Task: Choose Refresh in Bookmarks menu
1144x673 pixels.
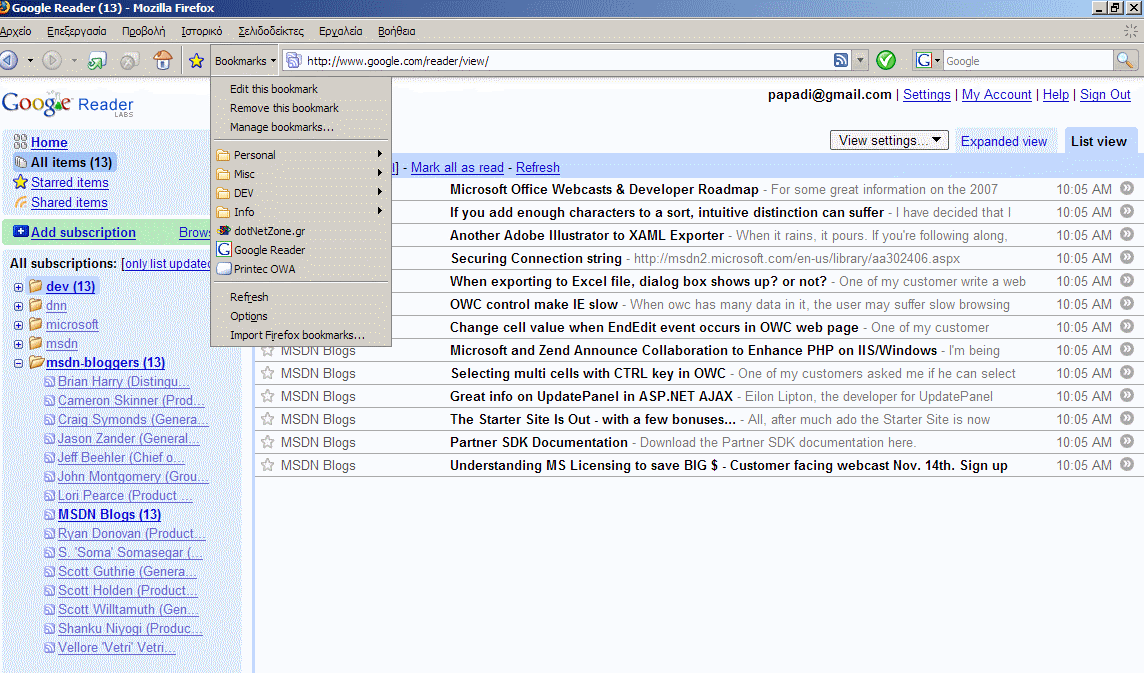Action: (x=301, y=297)
